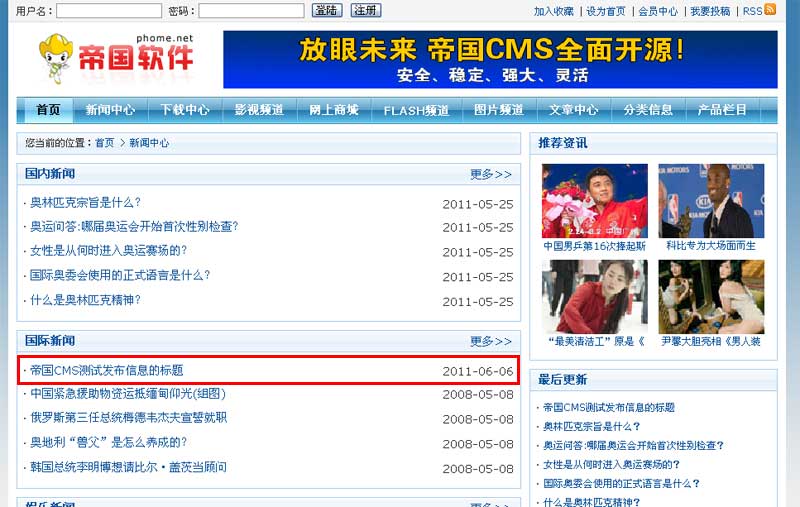Open the 科比 trophy thumbnail image

[x=711, y=200]
